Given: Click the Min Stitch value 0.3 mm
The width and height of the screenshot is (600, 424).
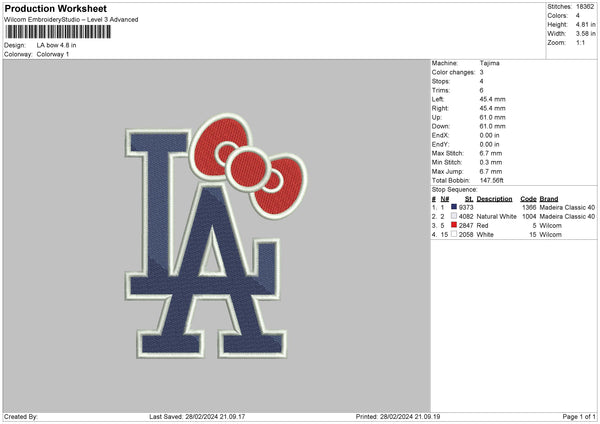Looking at the screenshot, I should coord(491,162).
